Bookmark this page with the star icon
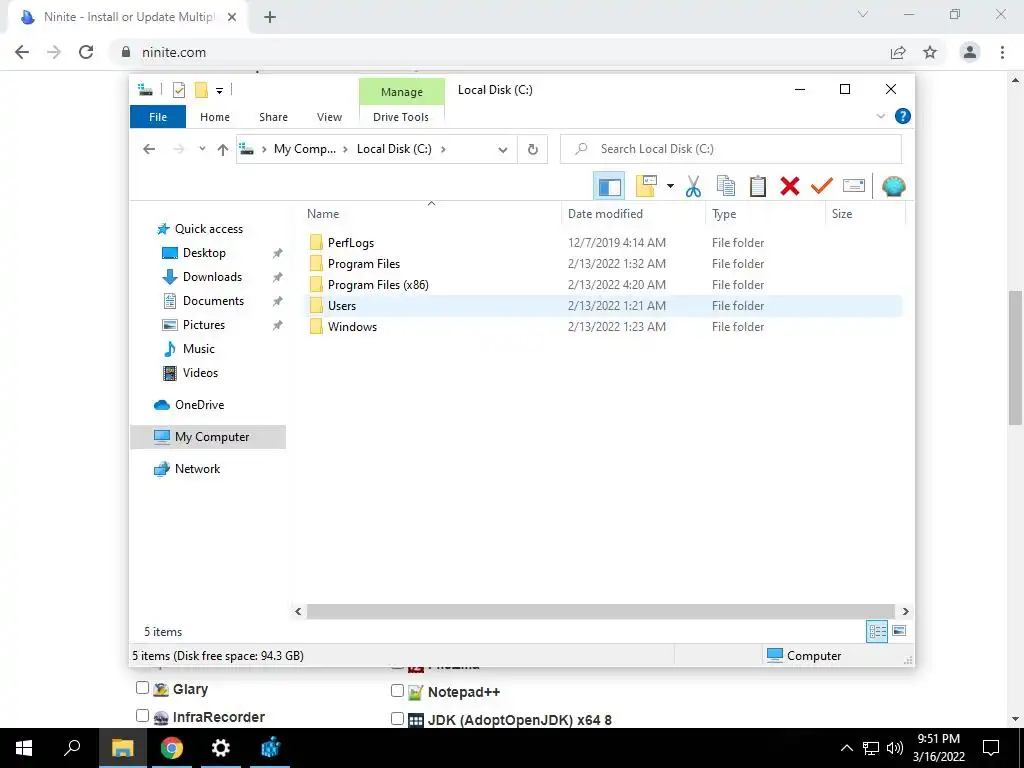Viewport: 1024px width, 768px height. 930,52
